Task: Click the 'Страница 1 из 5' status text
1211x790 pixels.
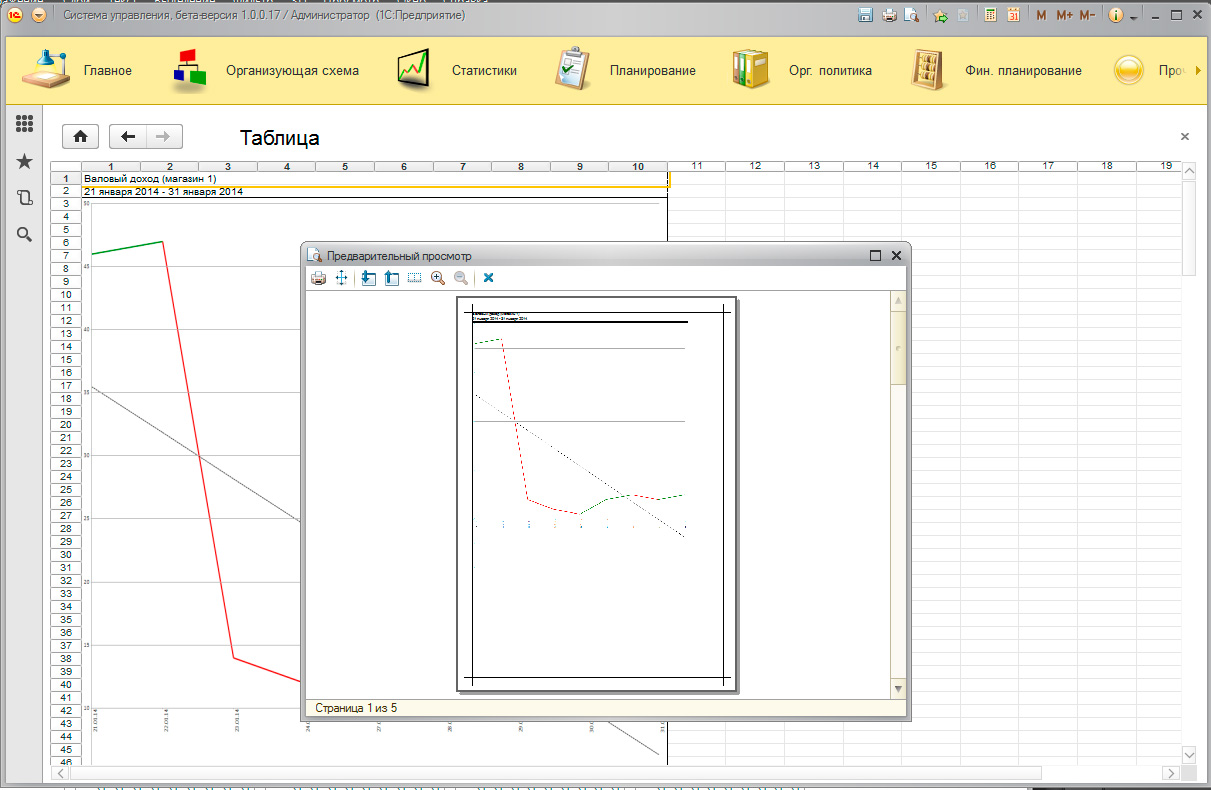Action: (x=356, y=708)
